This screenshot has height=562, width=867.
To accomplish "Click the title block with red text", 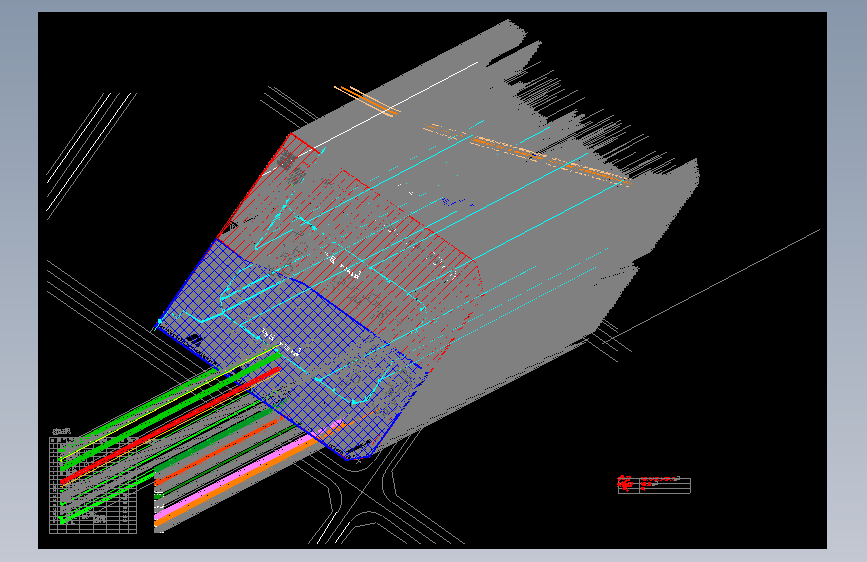I will click(x=654, y=485).
